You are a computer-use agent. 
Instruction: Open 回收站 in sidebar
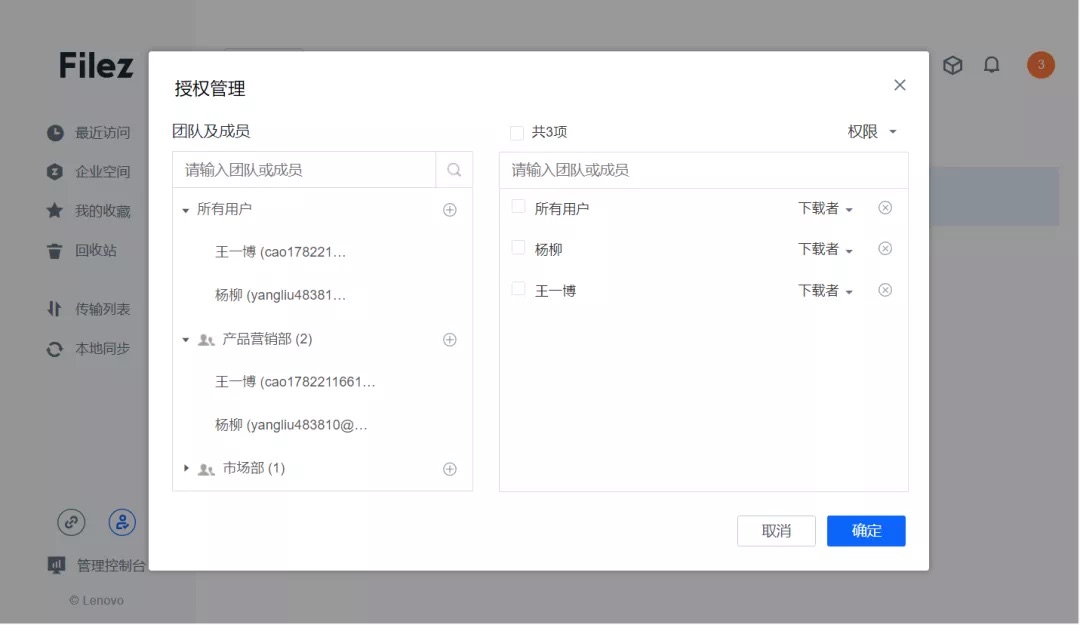tap(81, 251)
